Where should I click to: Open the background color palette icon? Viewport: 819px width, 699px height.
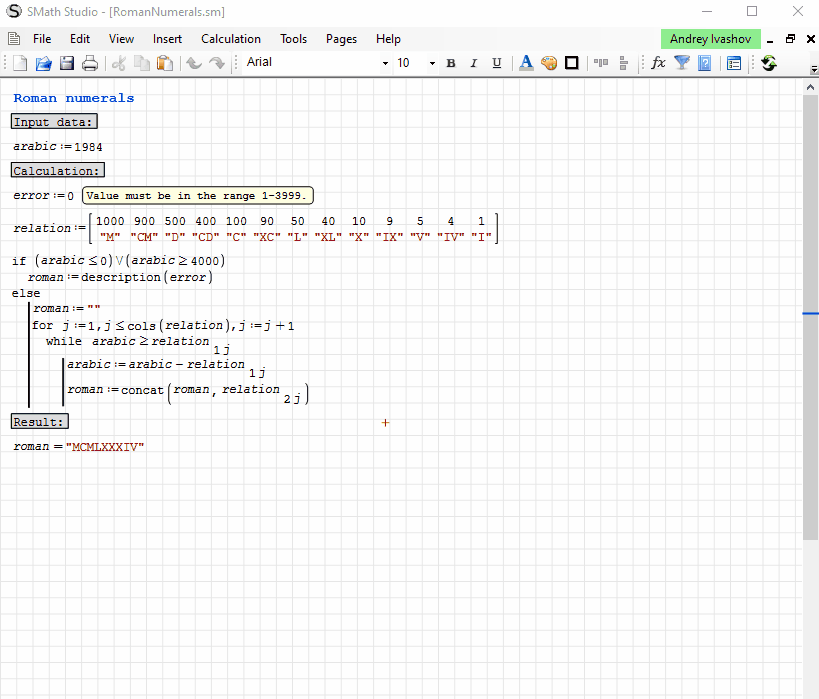[549, 63]
